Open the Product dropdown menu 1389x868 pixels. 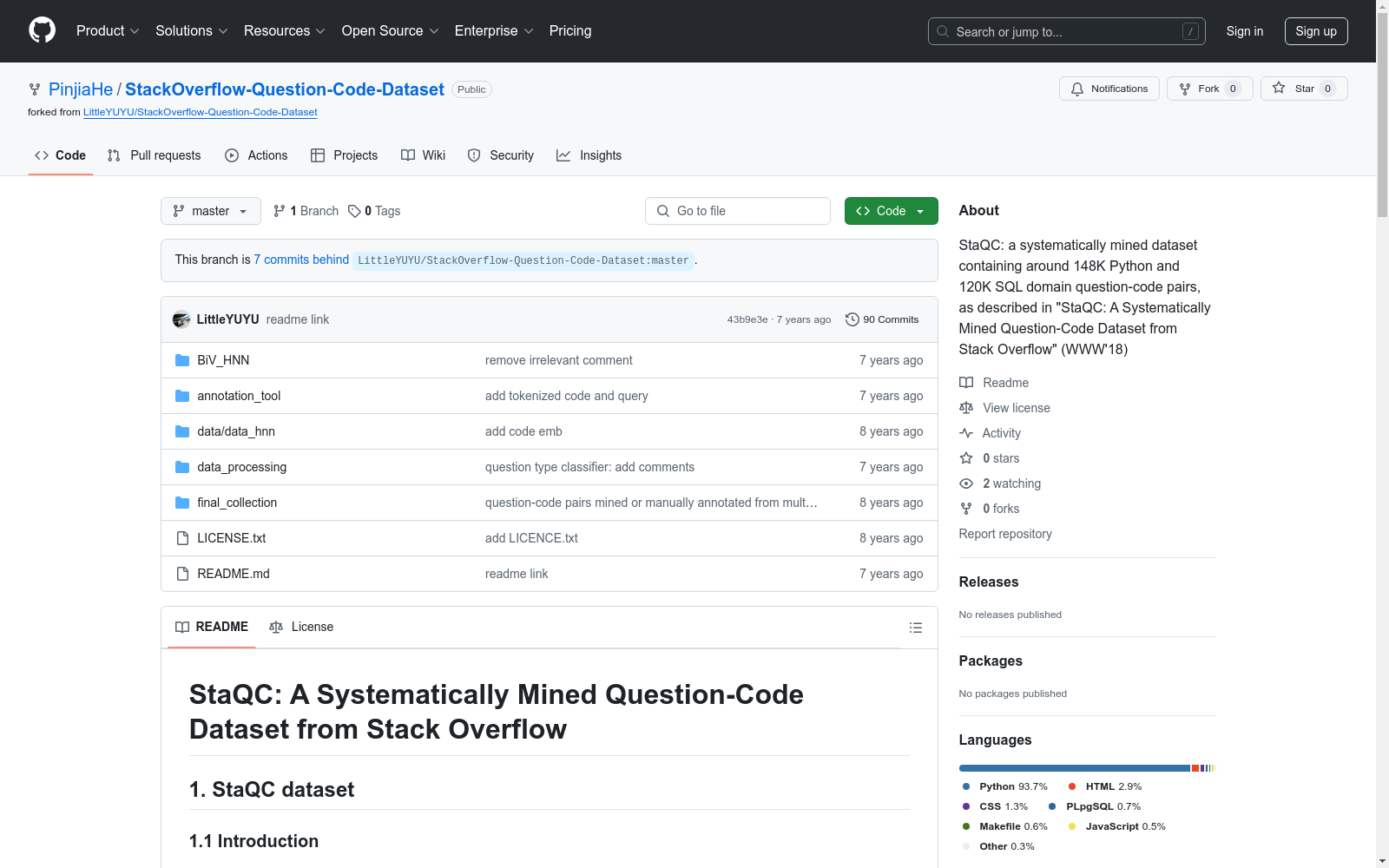click(x=108, y=31)
